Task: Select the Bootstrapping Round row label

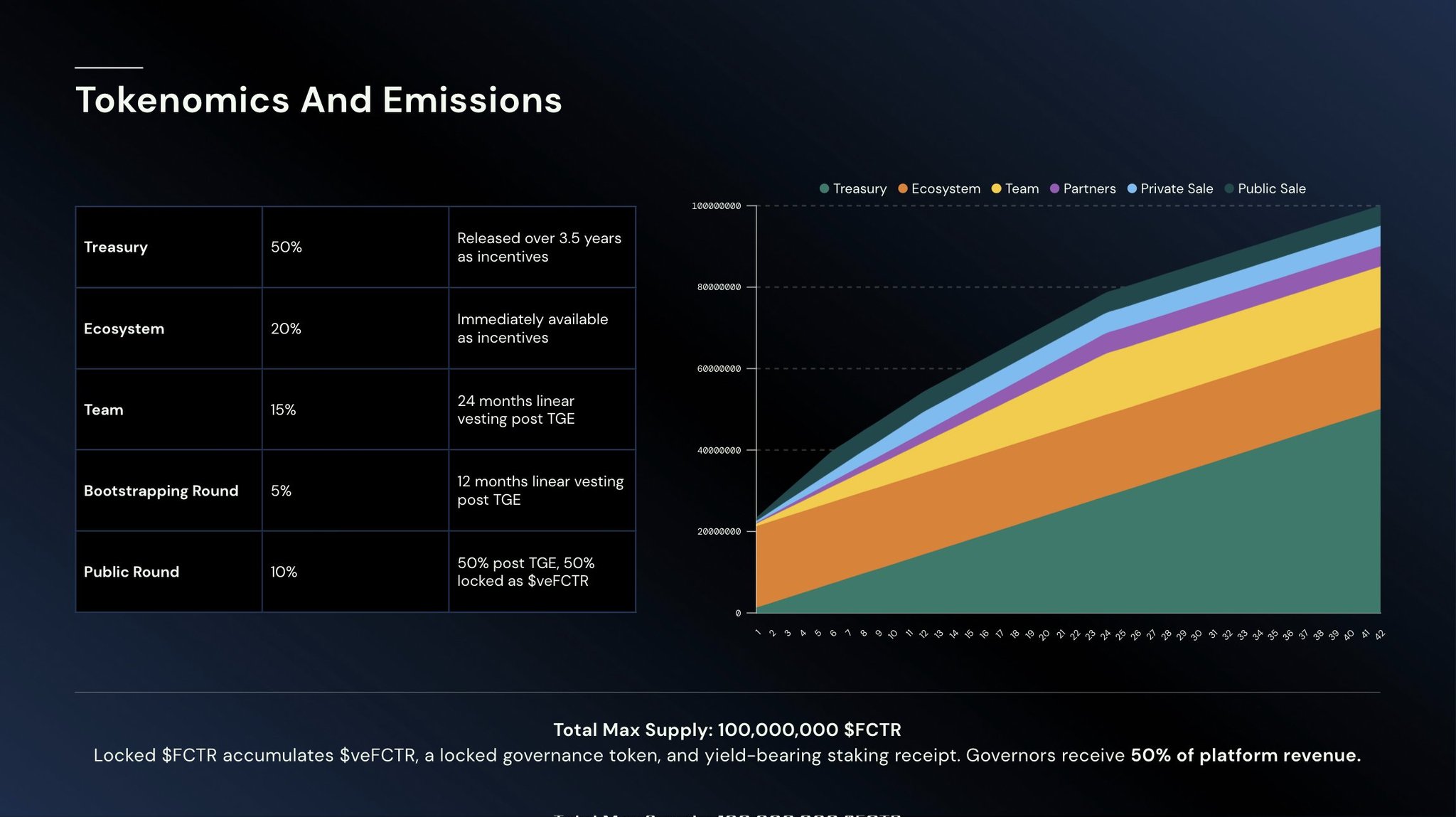Action: tap(161, 491)
